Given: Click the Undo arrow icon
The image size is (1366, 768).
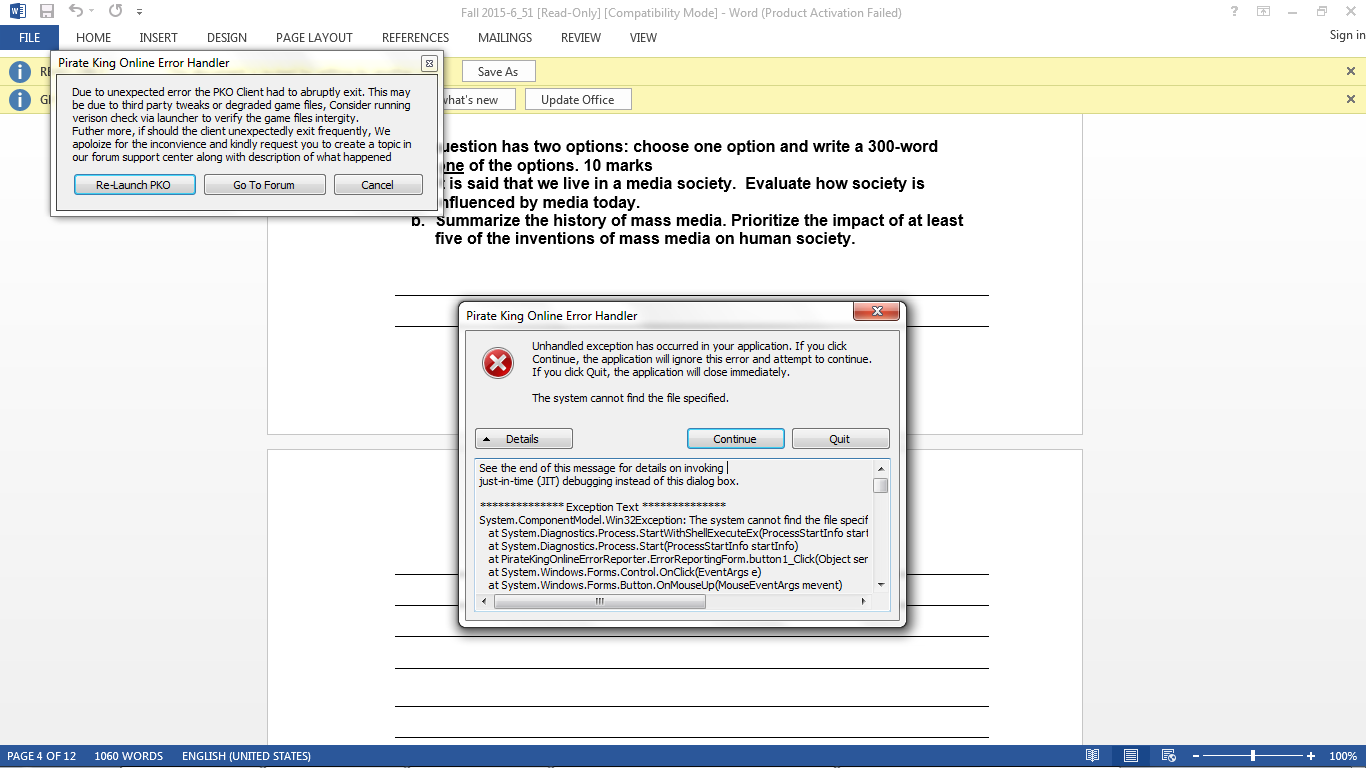Looking at the screenshot, I should (x=76, y=12).
